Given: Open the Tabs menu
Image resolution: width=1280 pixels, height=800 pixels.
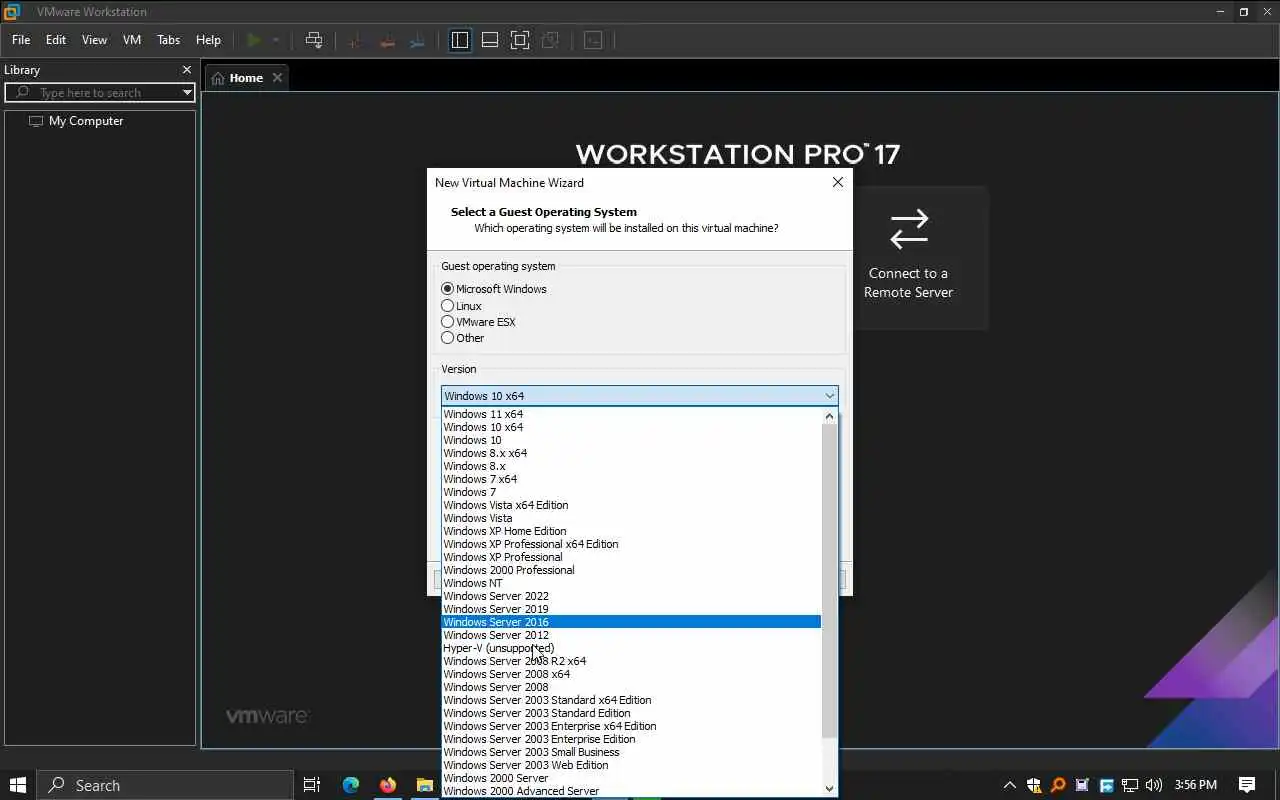Looking at the screenshot, I should [169, 40].
